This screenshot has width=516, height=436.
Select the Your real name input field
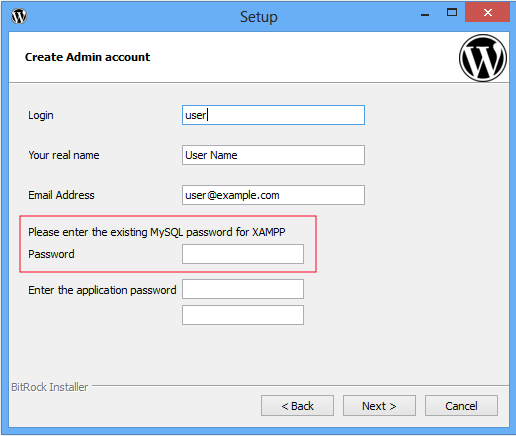click(273, 155)
